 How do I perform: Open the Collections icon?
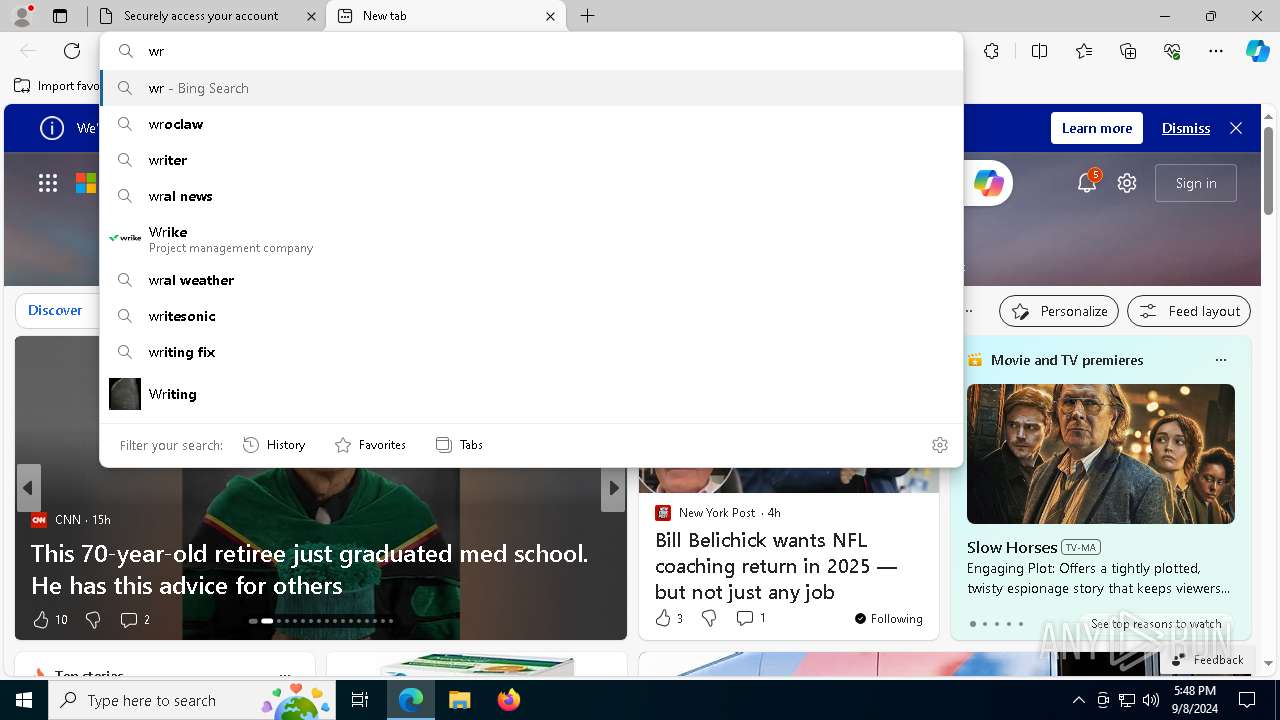pyautogui.click(x=1128, y=51)
